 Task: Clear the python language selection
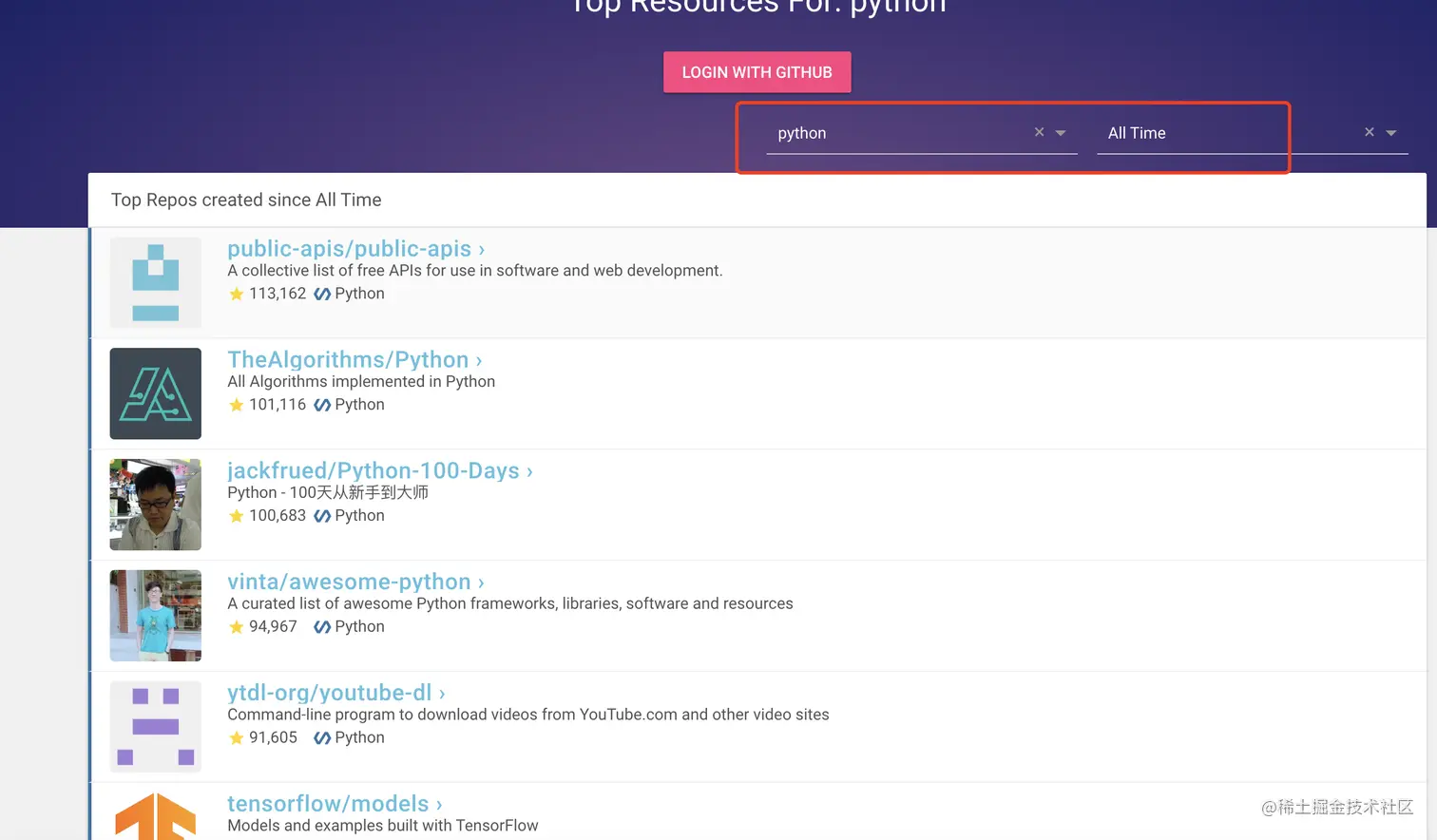1039,132
